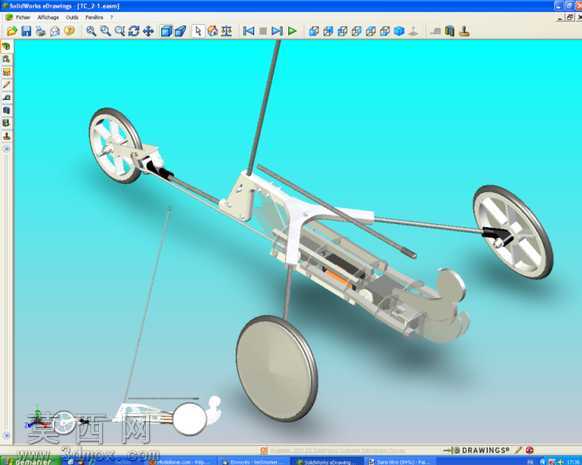Activate the Pan four-arrow tool
Image resolution: width=582 pixels, height=465 pixels.
(148, 31)
